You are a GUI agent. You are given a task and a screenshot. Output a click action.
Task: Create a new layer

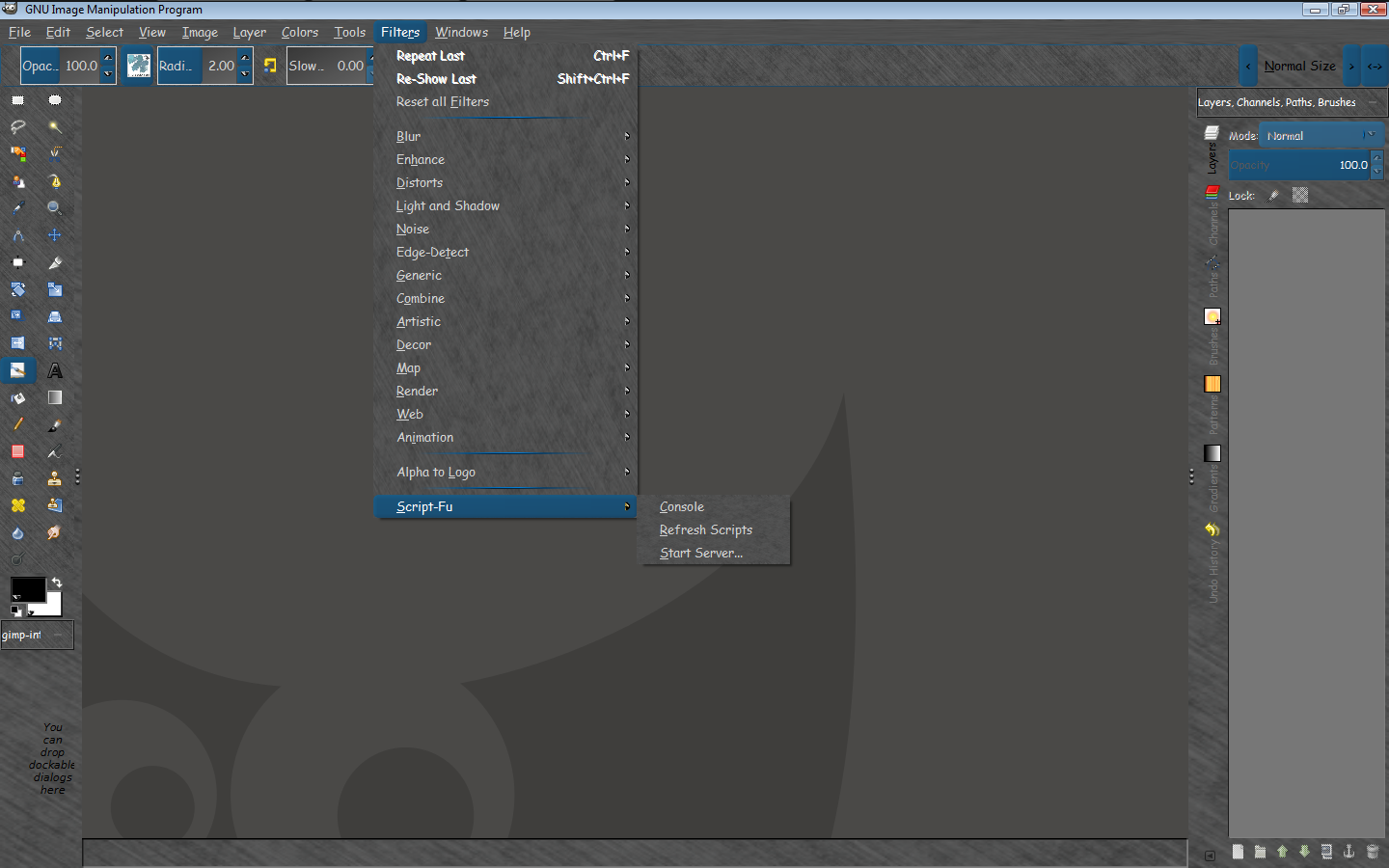point(1238,852)
